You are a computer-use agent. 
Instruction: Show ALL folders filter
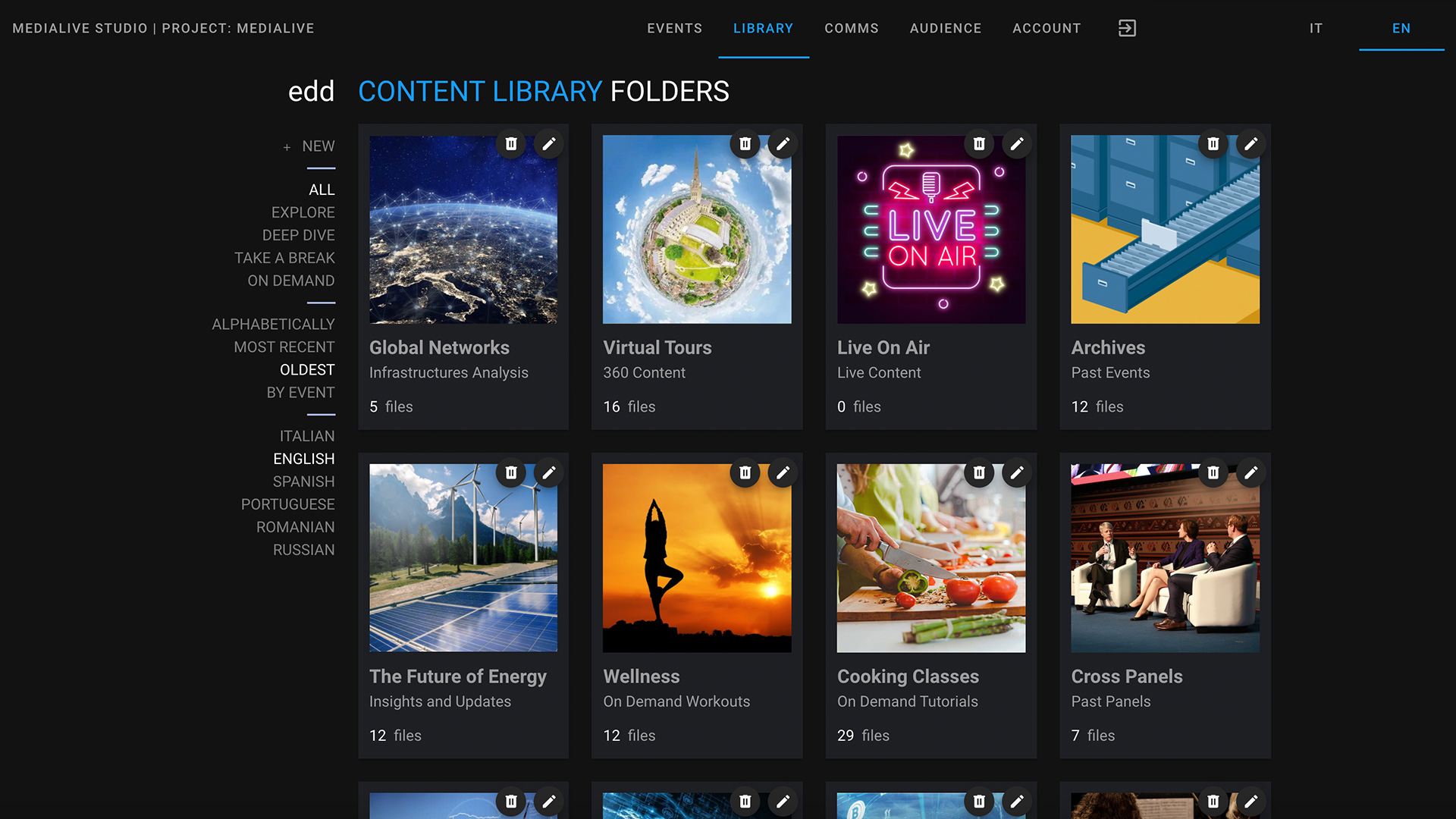[322, 190]
